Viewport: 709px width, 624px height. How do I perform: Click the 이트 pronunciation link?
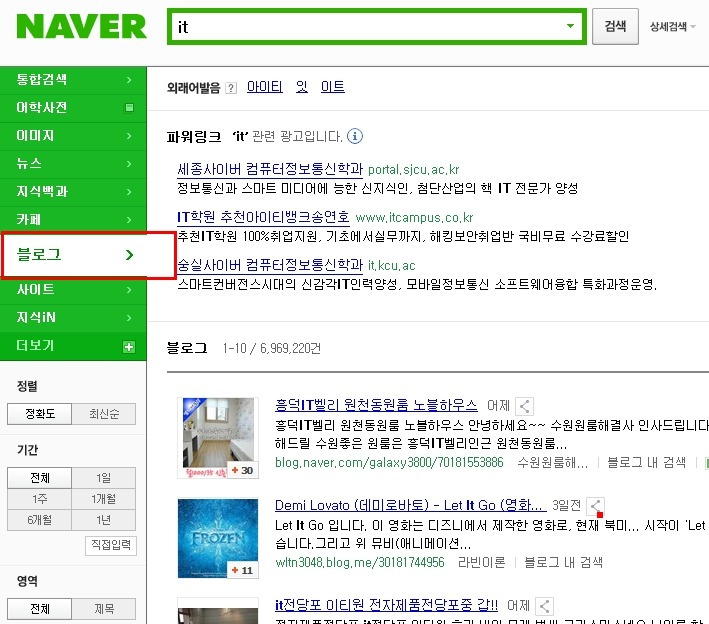point(333,87)
